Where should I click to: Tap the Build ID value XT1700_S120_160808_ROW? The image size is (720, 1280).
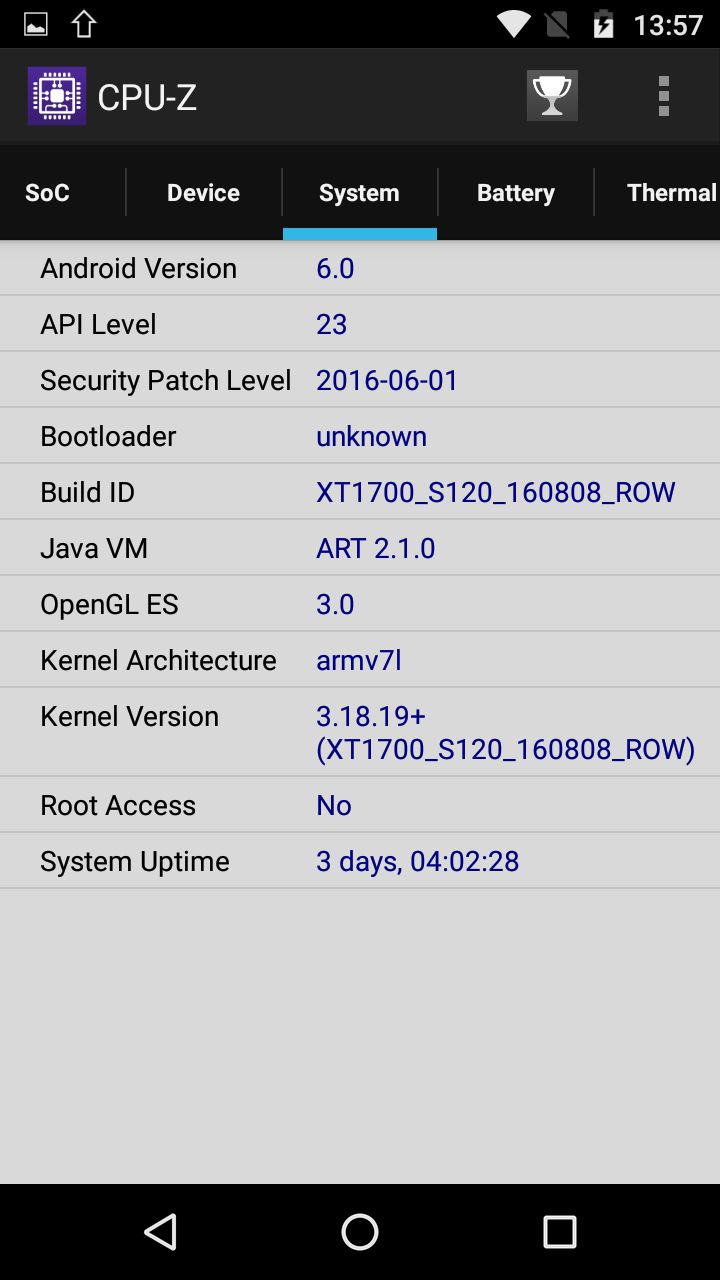496,492
